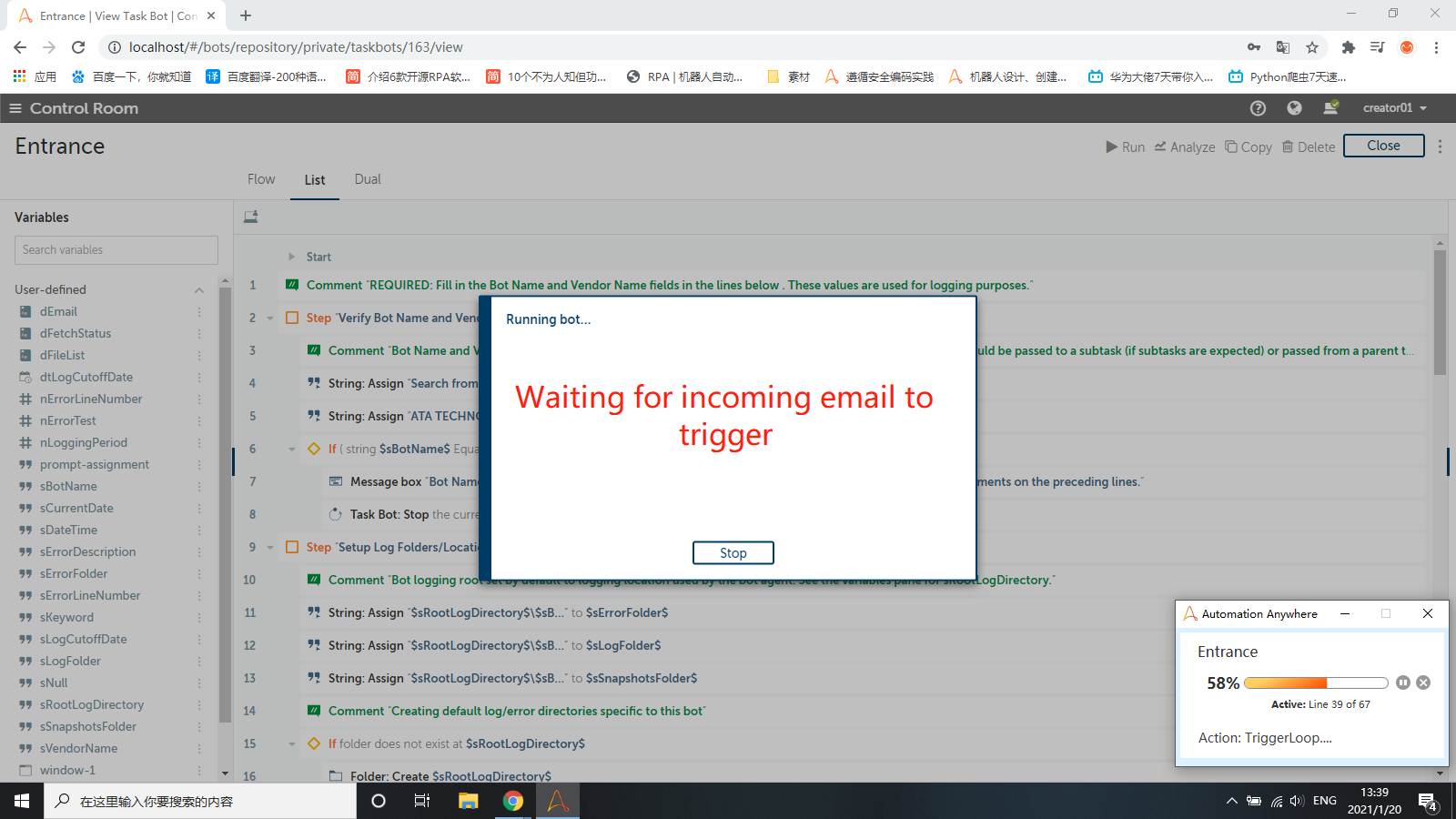Image resolution: width=1456 pixels, height=819 pixels.
Task: Open the Chrome three-dot menu
Action: tap(1436, 47)
